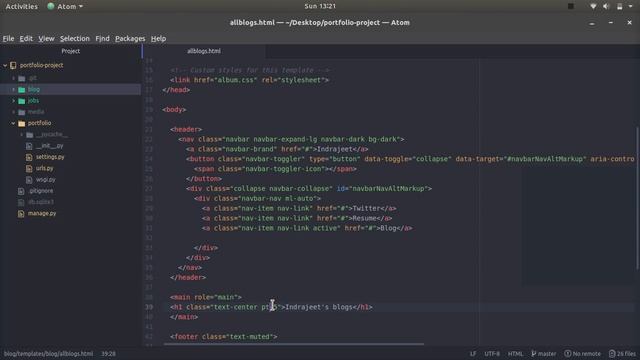Click the HTML grammar selector
Image resolution: width=640 pixels, height=360 pixels.
[x=515, y=353]
